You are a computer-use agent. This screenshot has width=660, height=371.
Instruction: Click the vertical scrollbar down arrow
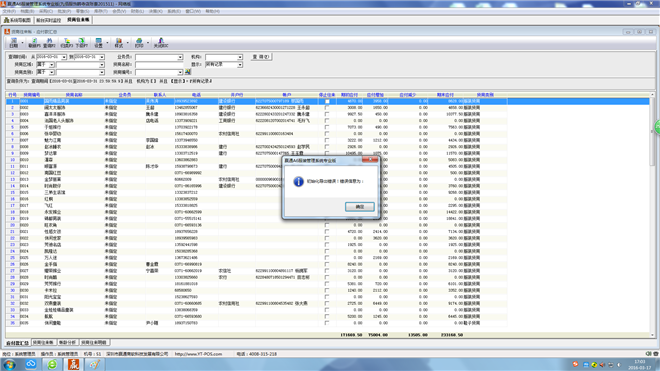coord(653,335)
